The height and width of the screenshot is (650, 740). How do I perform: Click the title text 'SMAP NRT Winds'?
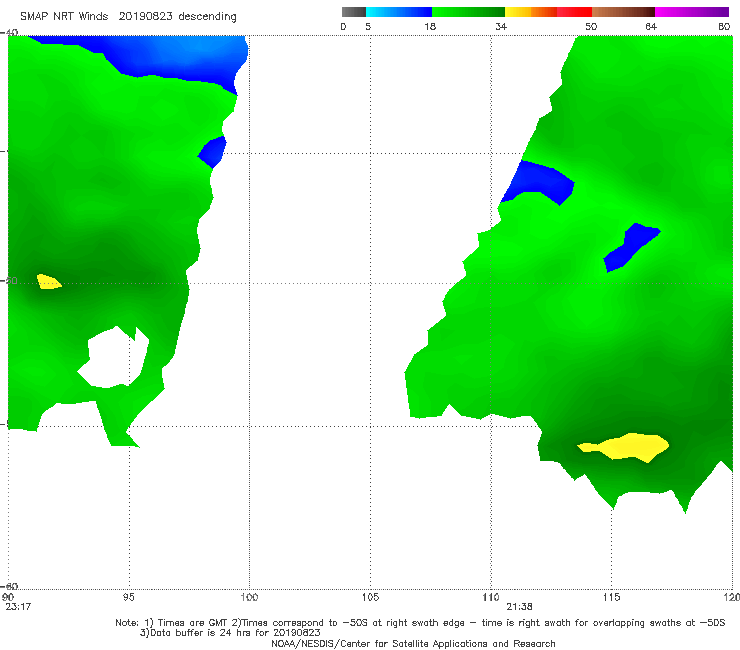click(x=64, y=16)
